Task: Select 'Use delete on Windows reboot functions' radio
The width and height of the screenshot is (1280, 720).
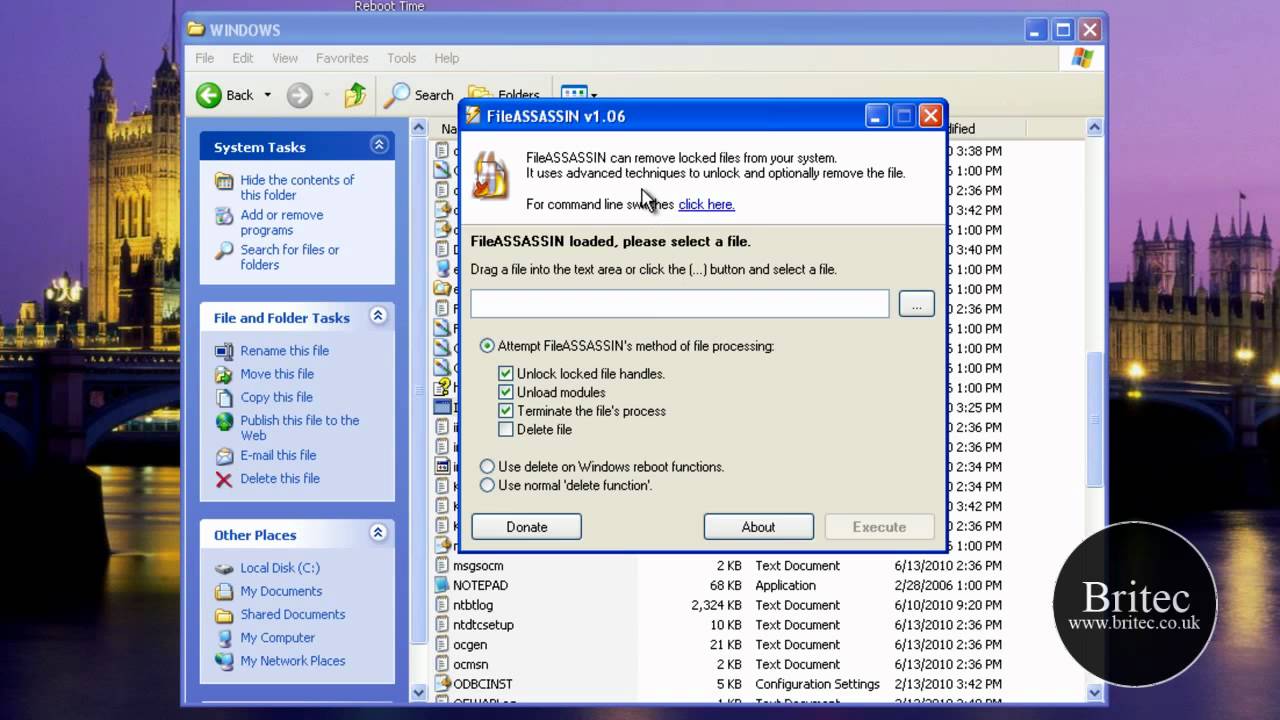Action: point(487,467)
